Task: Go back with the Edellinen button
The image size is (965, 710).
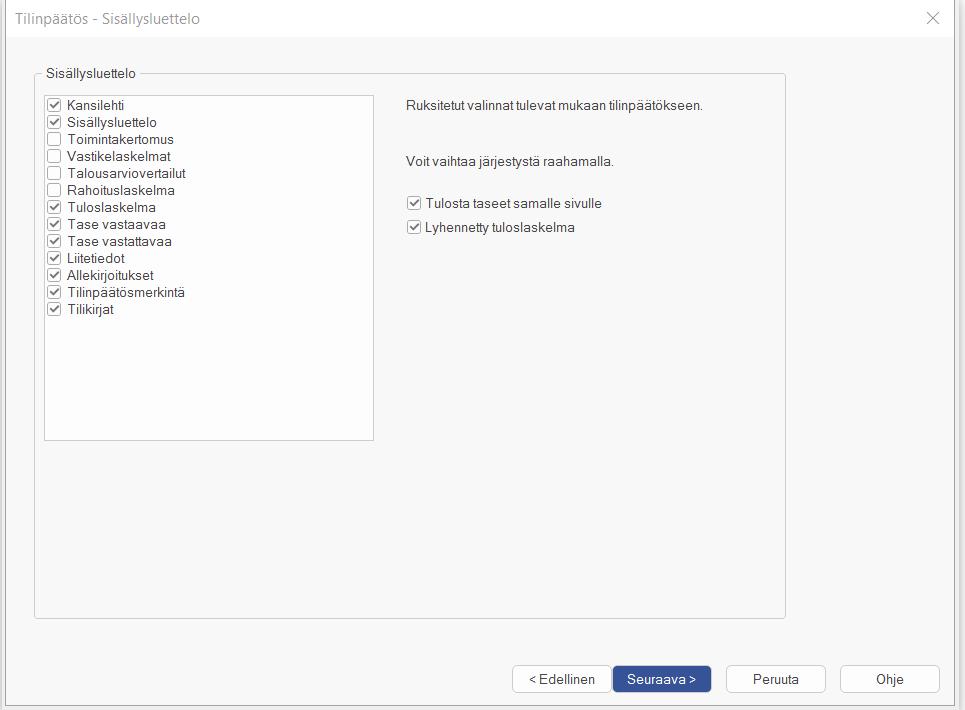Action: [x=561, y=679]
